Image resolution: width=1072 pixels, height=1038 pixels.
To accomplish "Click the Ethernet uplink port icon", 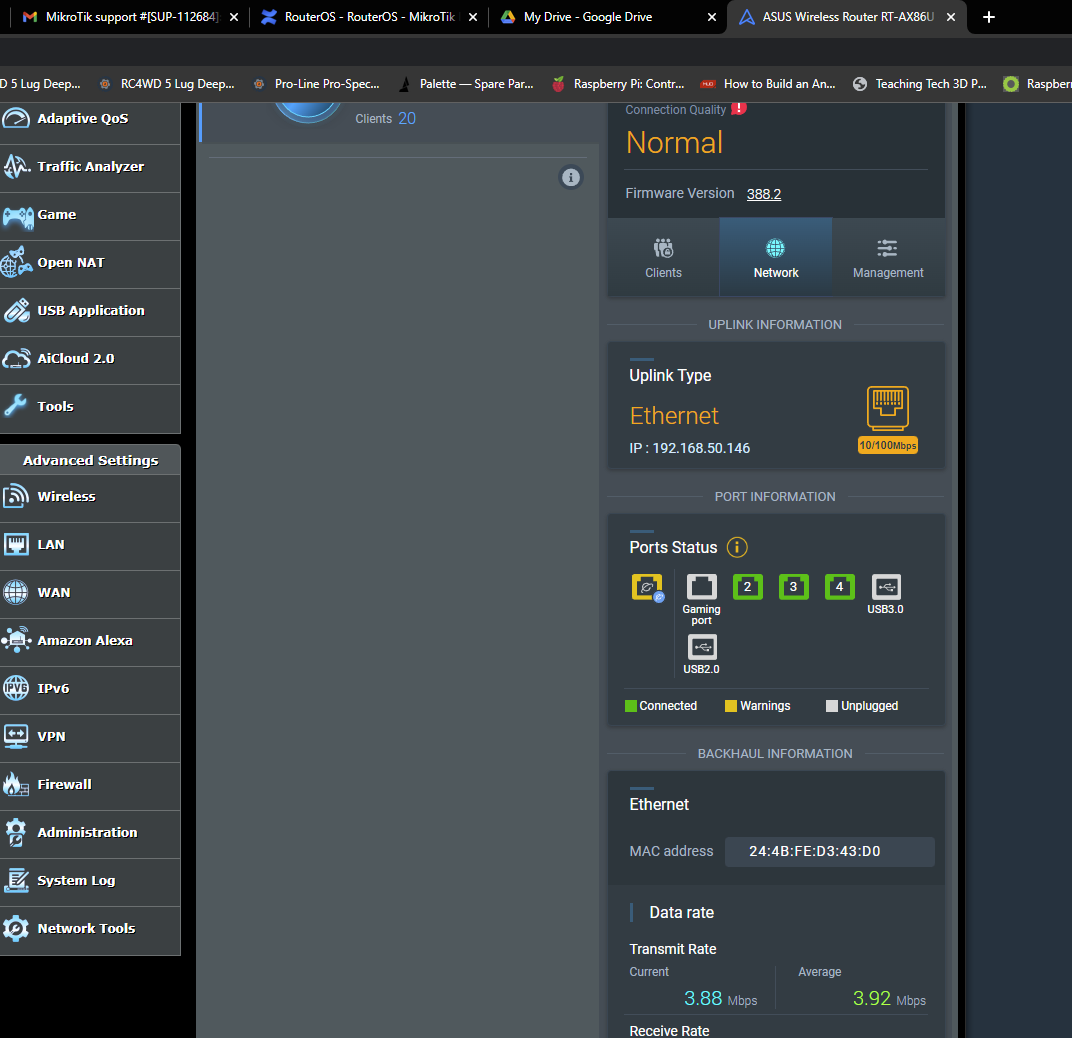I will [x=887, y=408].
